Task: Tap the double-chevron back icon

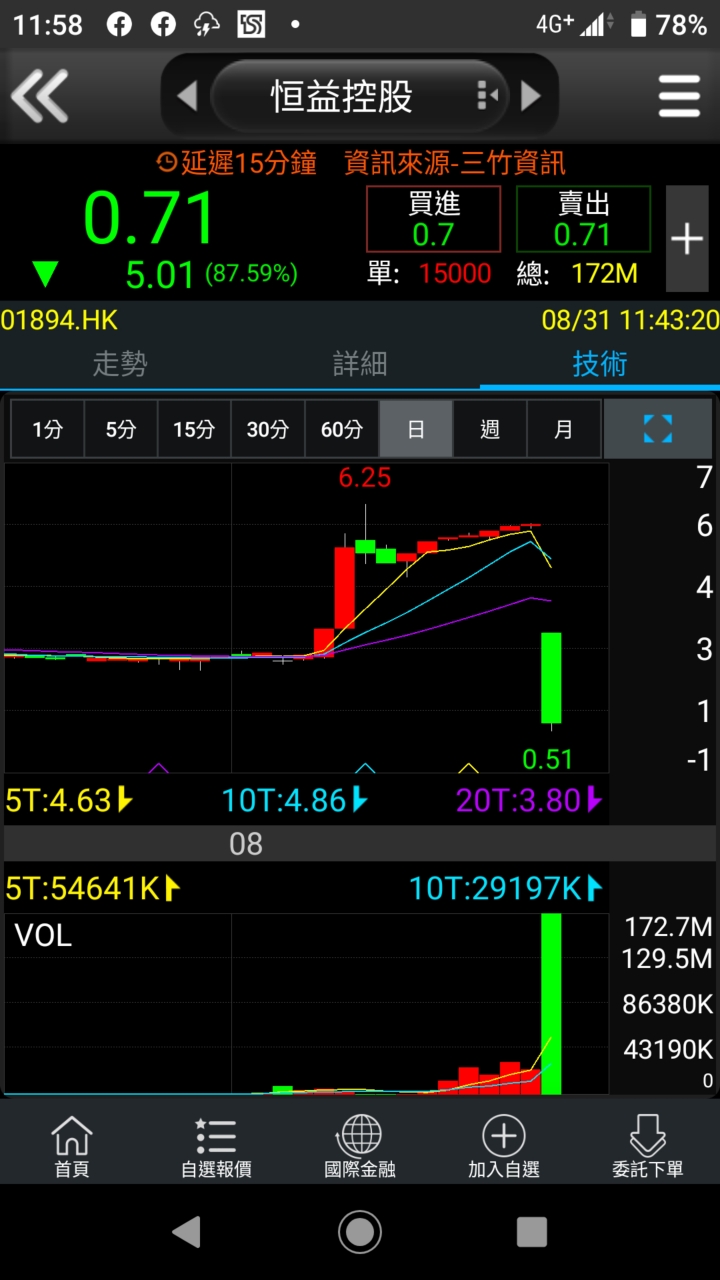Action: click(x=40, y=96)
